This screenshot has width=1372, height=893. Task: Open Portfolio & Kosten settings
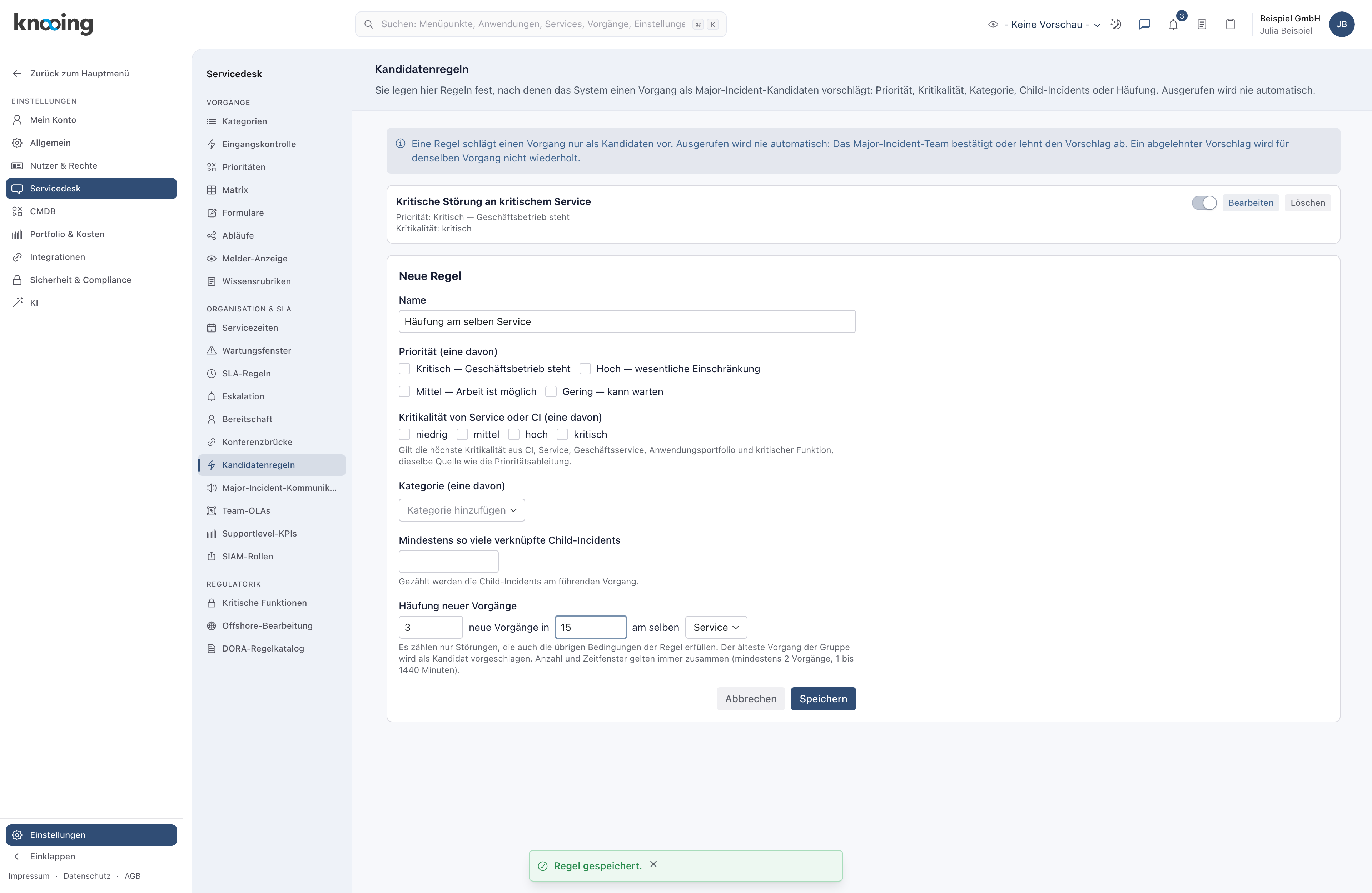click(92, 234)
